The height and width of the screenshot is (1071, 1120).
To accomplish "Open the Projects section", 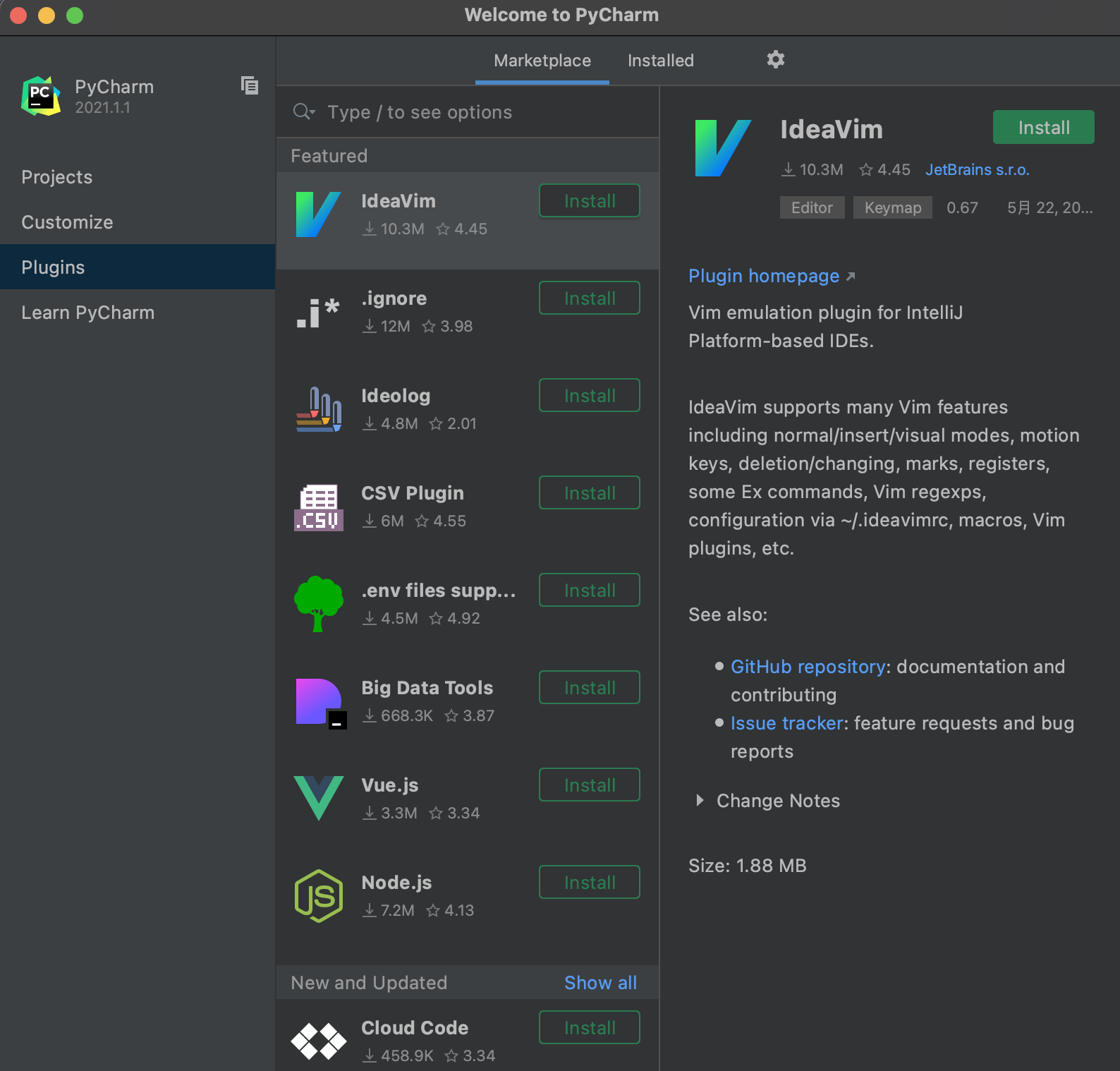I will pyautogui.click(x=138, y=177).
